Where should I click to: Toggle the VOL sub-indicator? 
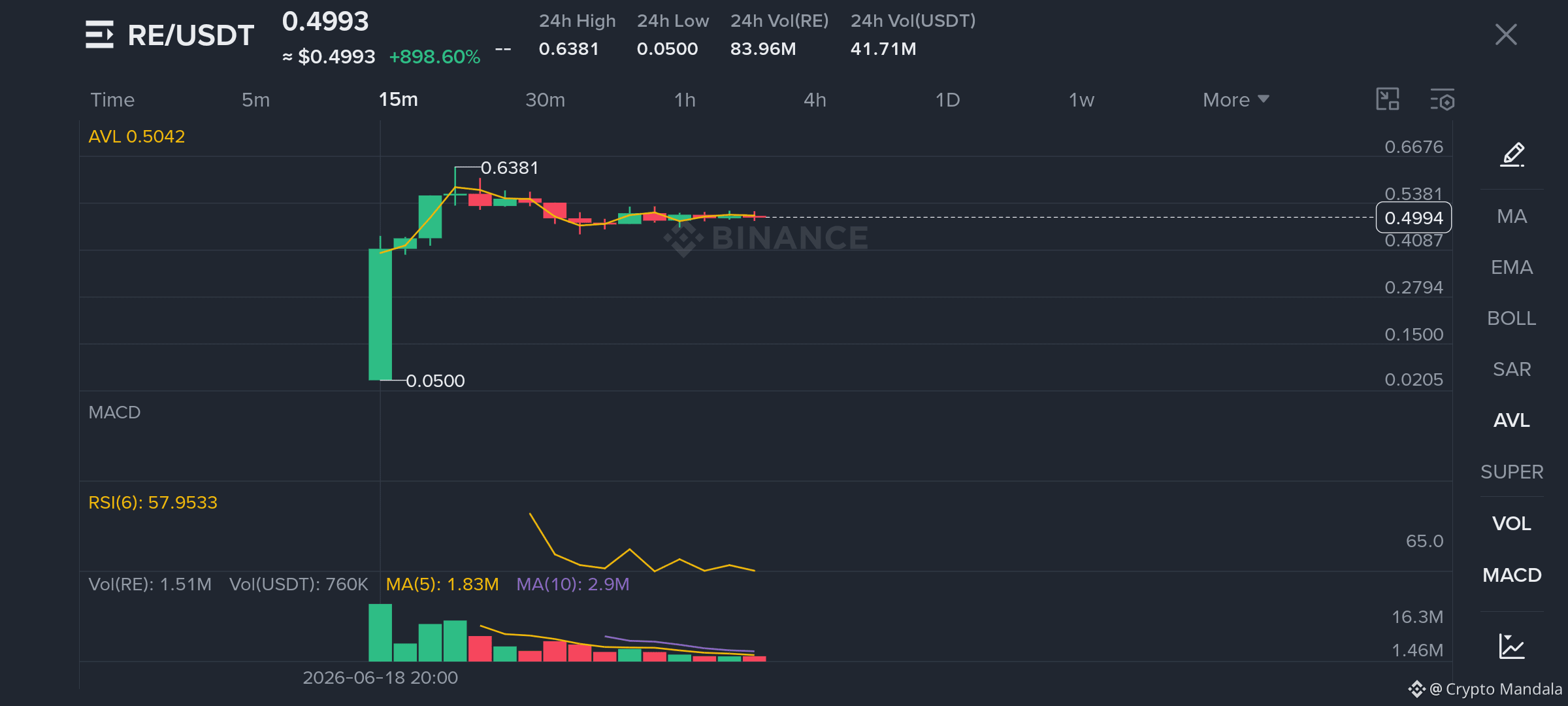(x=1512, y=524)
